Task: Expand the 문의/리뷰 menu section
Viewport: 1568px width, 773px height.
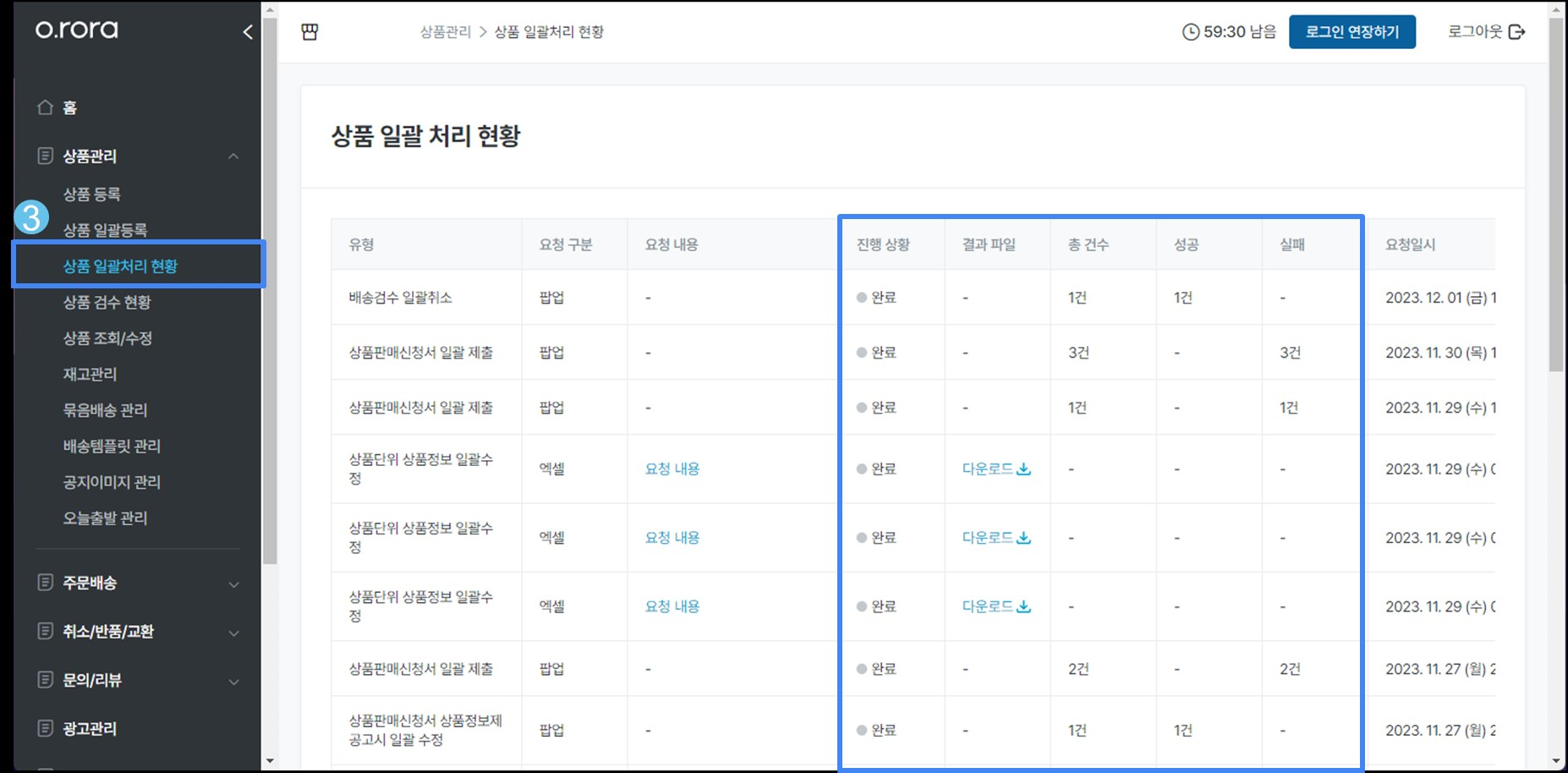Action: coord(233,681)
